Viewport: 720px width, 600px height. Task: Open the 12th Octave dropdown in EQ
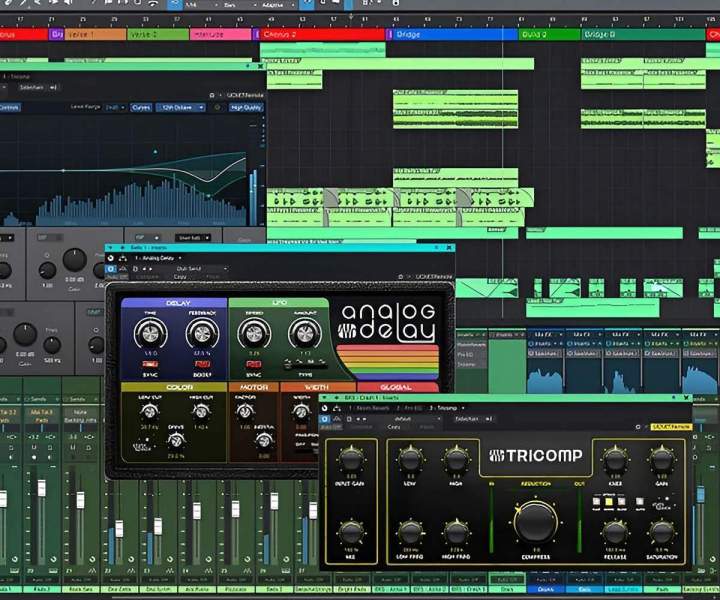(x=180, y=107)
